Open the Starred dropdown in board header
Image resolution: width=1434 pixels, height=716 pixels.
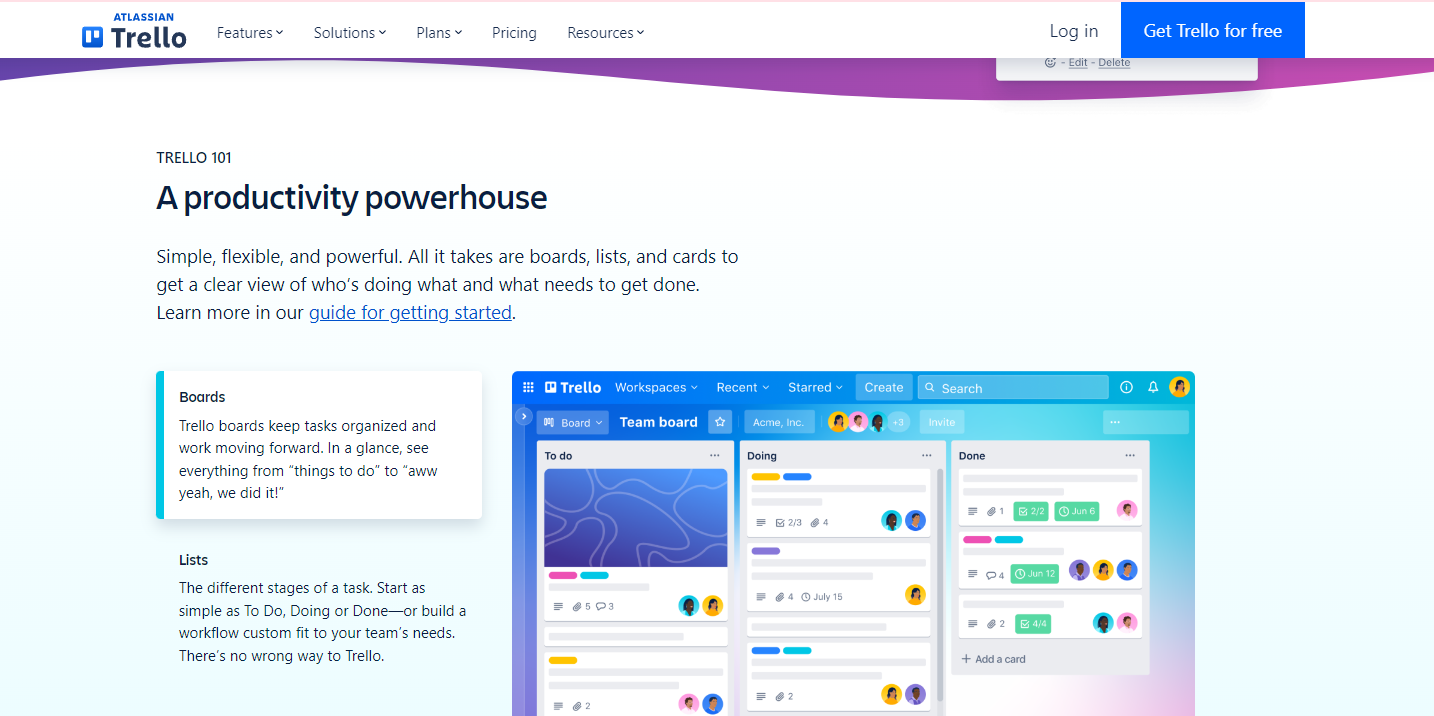coord(815,387)
